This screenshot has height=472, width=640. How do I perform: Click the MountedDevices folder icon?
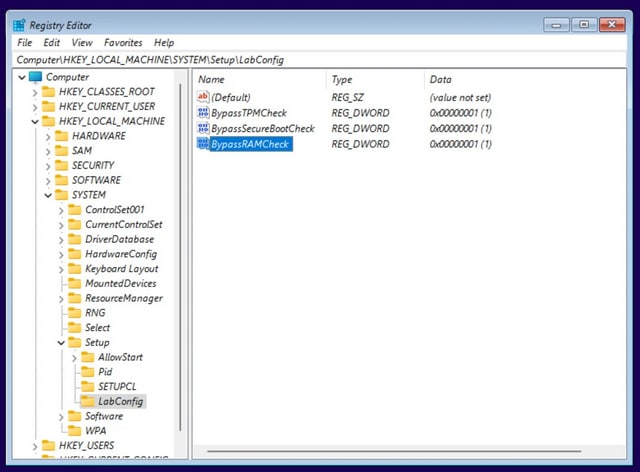pos(75,283)
